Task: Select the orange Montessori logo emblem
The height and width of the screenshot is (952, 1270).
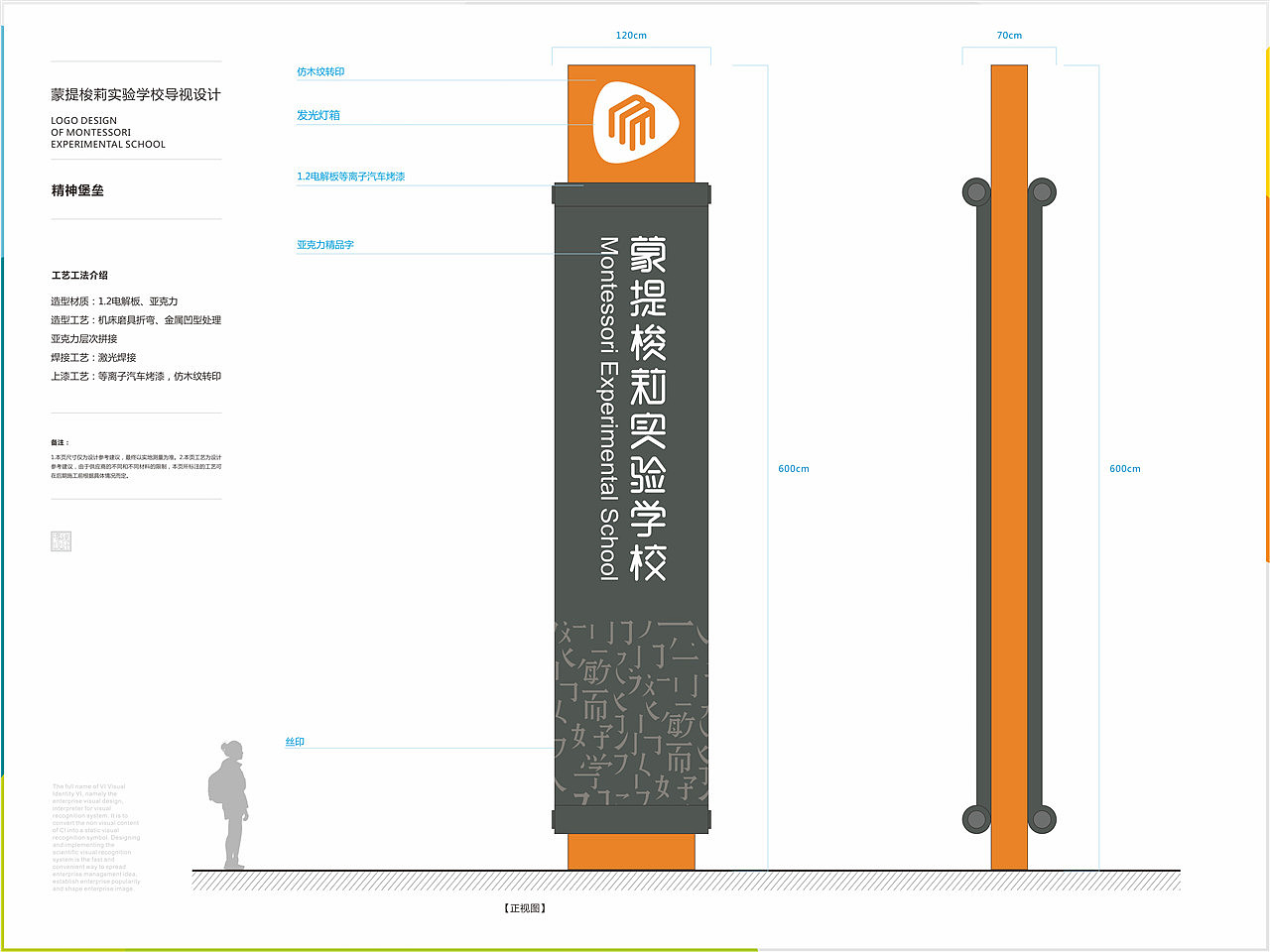Action: [x=631, y=119]
